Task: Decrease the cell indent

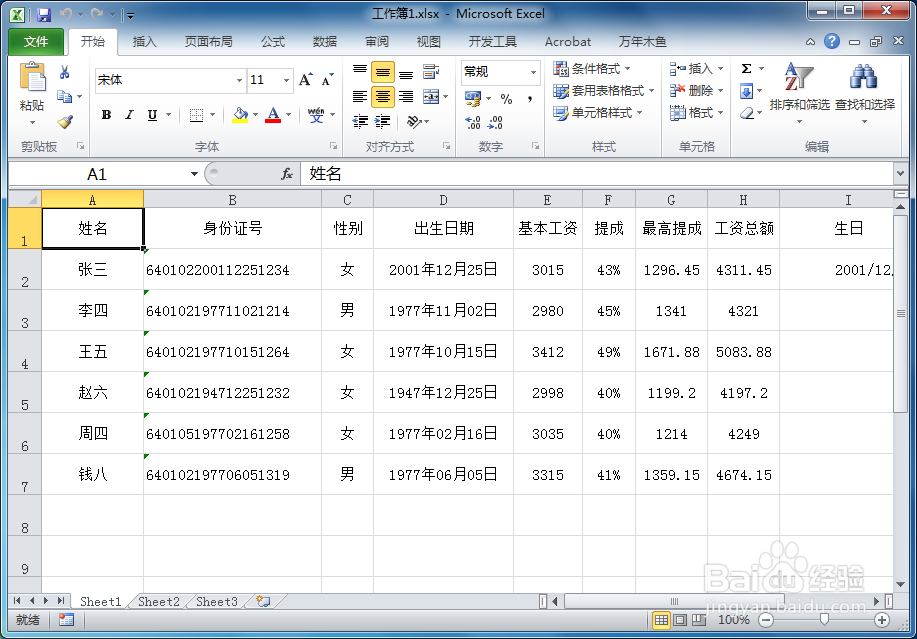Action: [360, 122]
